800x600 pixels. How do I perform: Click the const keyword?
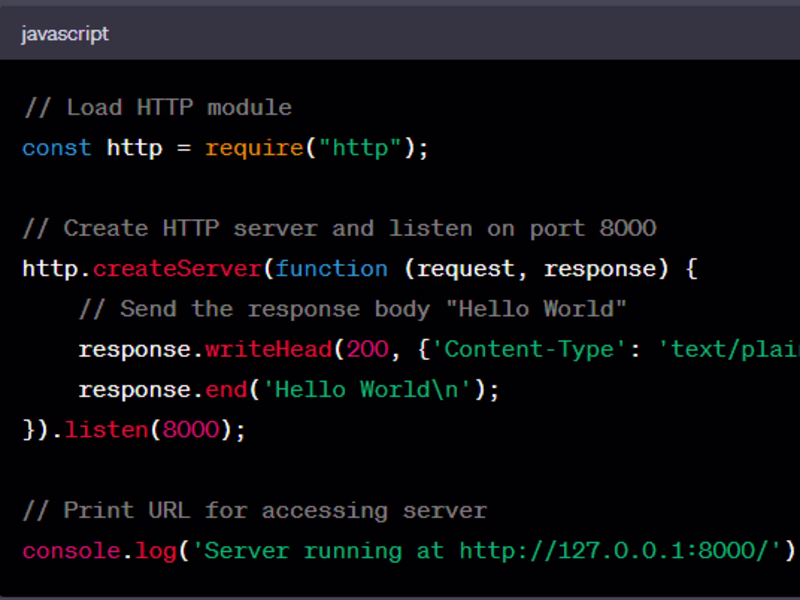[x=57, y=148]
